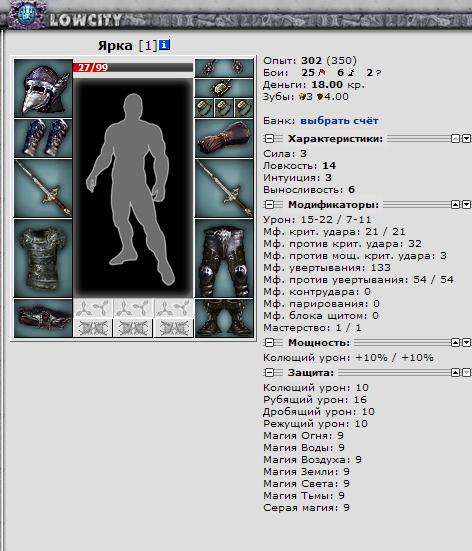Click the gloves equipment slot

224,138
